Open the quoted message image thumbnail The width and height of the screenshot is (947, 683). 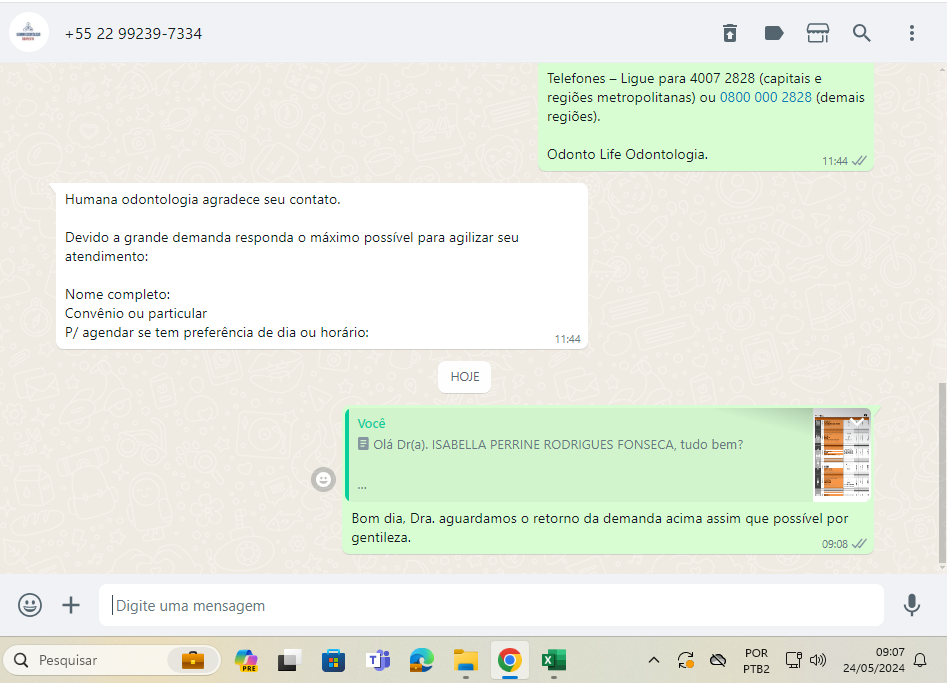[x=841, y=455]
